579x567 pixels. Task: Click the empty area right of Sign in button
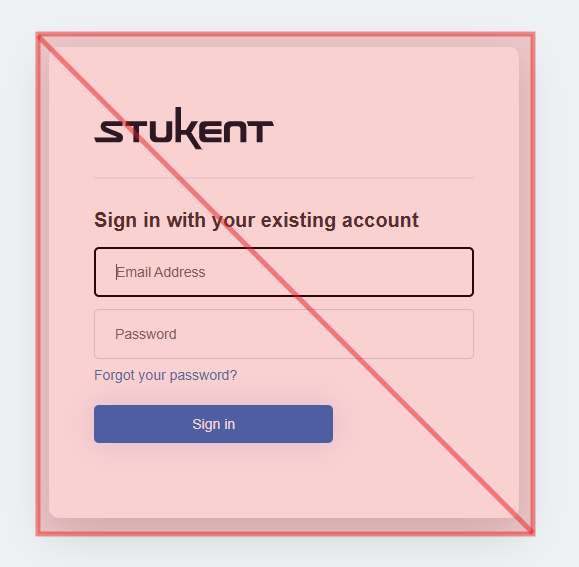point(403,424)
